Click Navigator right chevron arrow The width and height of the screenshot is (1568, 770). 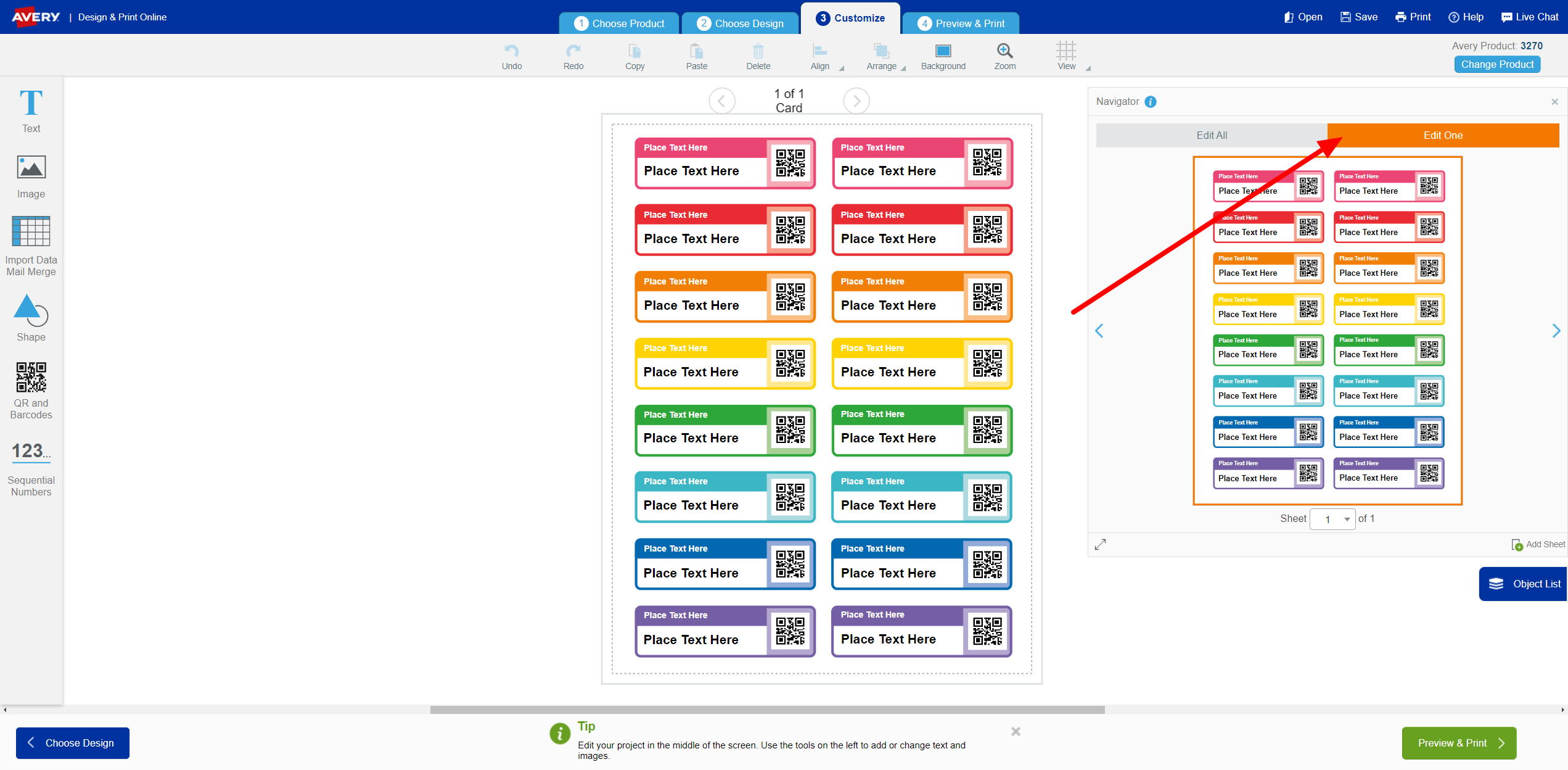coord(1556,331)
